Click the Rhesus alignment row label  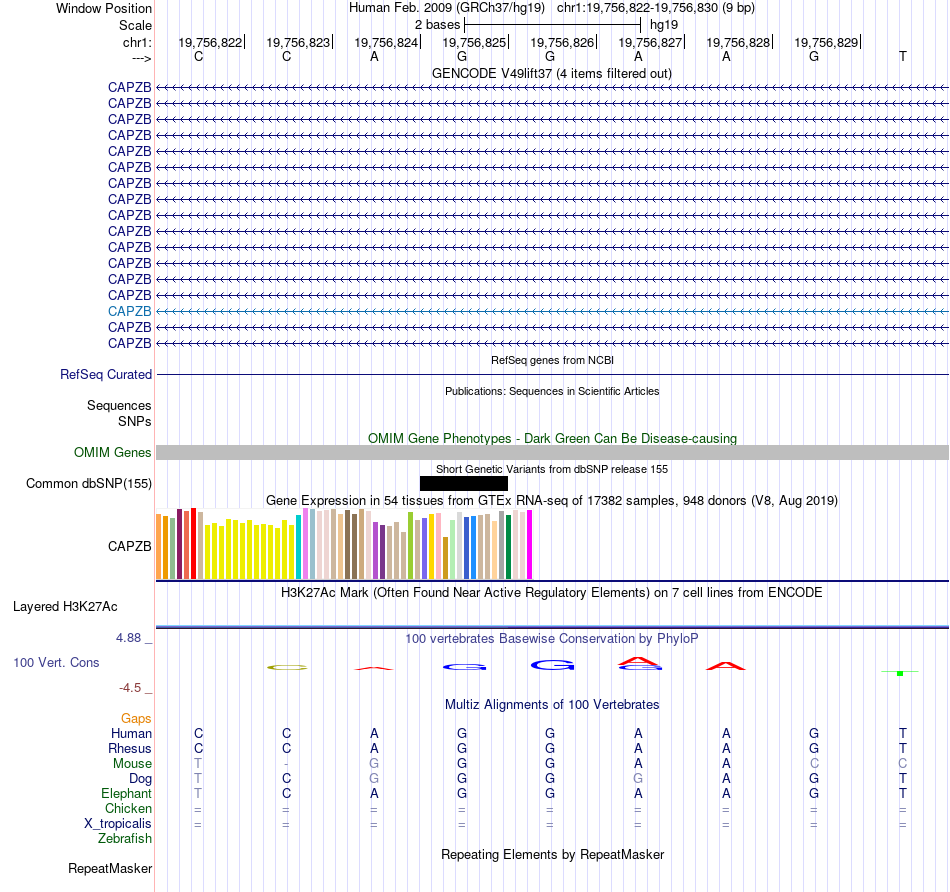[x=130, y=748]
